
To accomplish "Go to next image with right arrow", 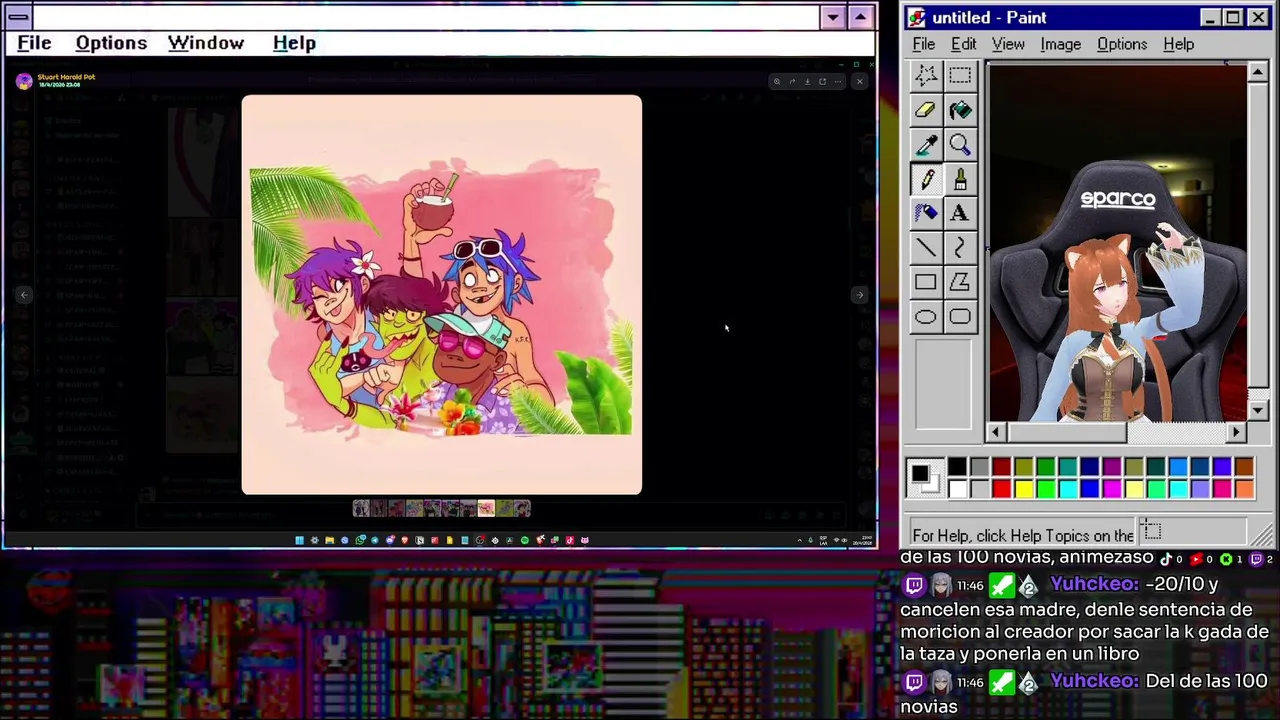I will pyautogui.click(x=859, y=295).
